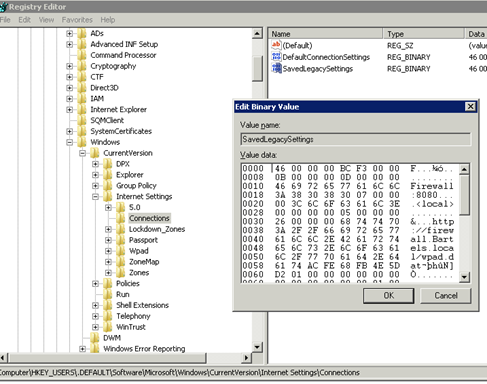Sort values by the Data column

476,34
